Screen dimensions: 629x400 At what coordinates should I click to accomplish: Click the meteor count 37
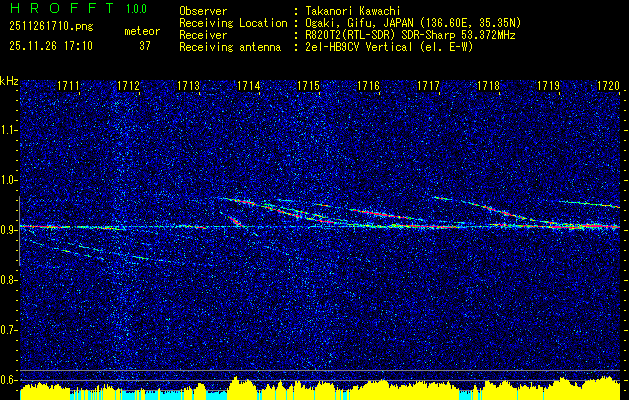tap(145, 46)
